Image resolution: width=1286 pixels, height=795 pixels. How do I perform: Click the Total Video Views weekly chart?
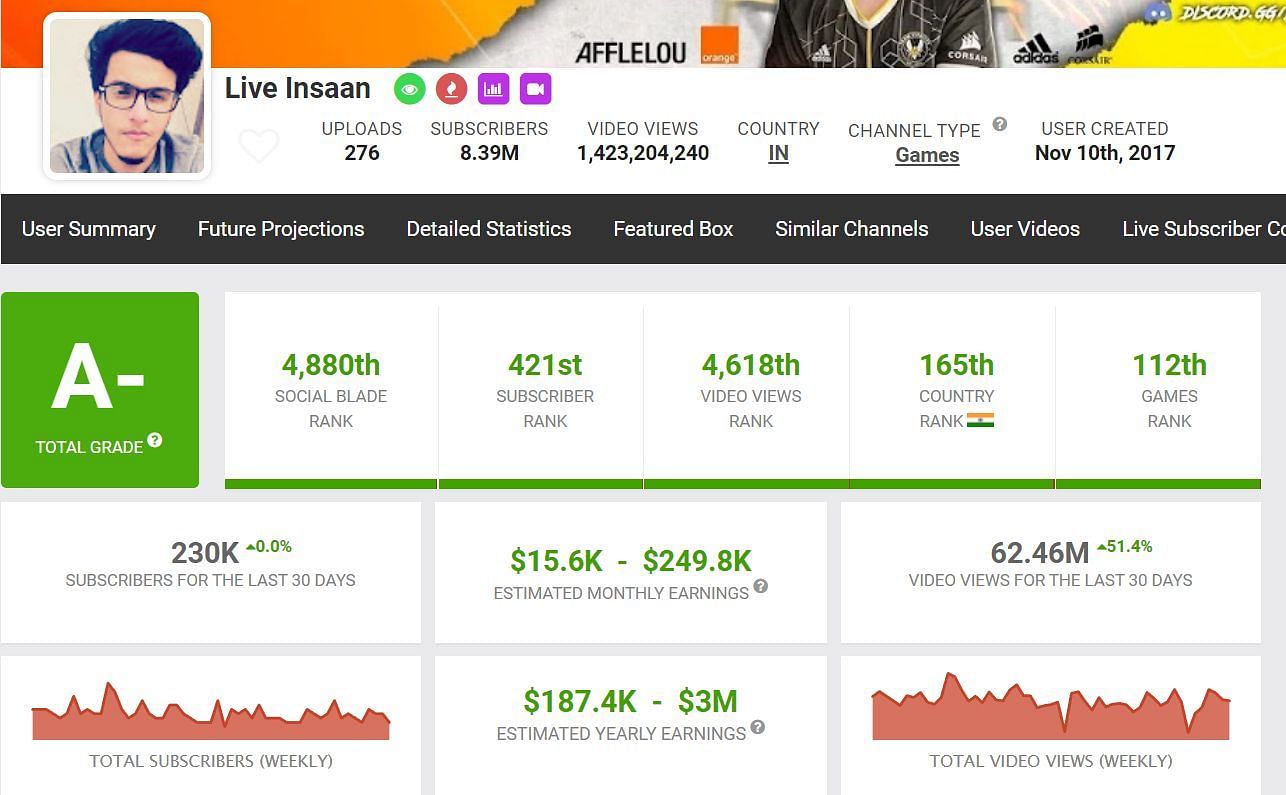click(x=1050, y=710)
